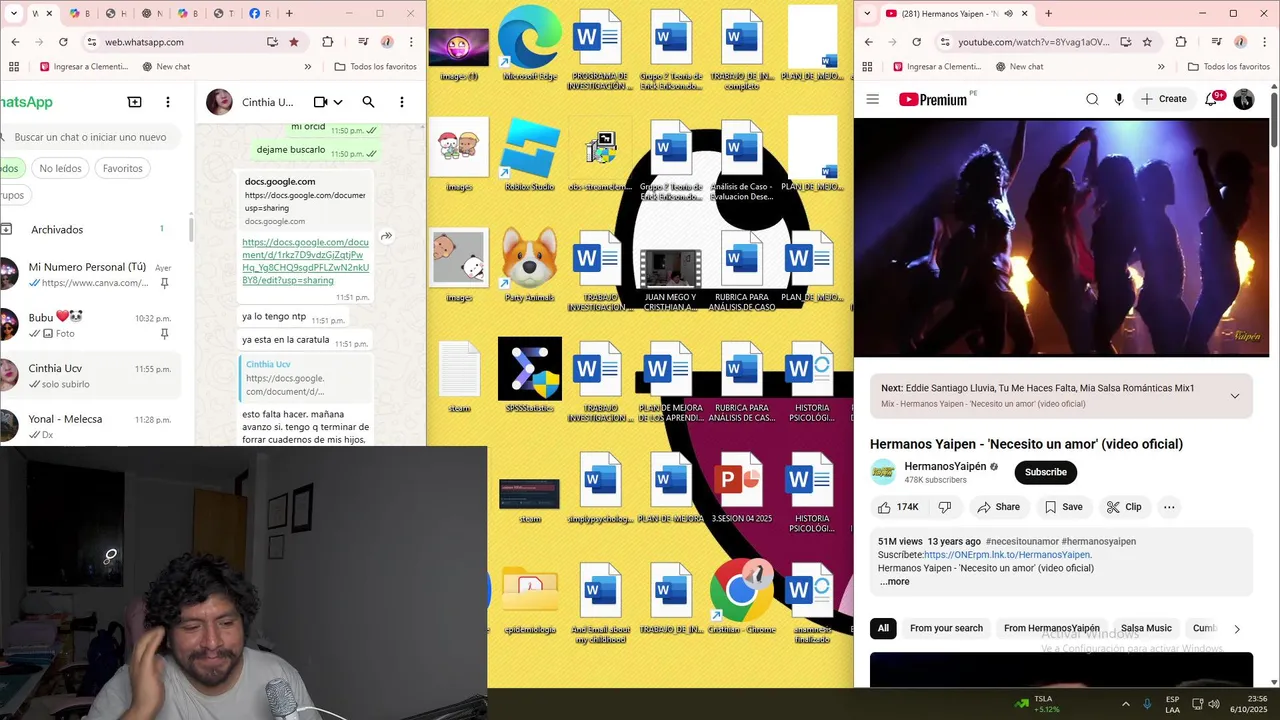Like the video with 174K likes
Viewport: 1280px width, 720px height.
pyautogui.click(x=898, y=507)
